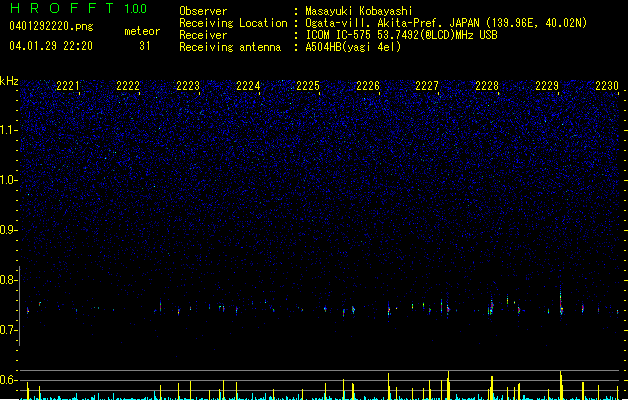This screenshot has height=400, width=629.
Task: Click the 0.9 frequency axis label
Action: (x=9, y=230)
